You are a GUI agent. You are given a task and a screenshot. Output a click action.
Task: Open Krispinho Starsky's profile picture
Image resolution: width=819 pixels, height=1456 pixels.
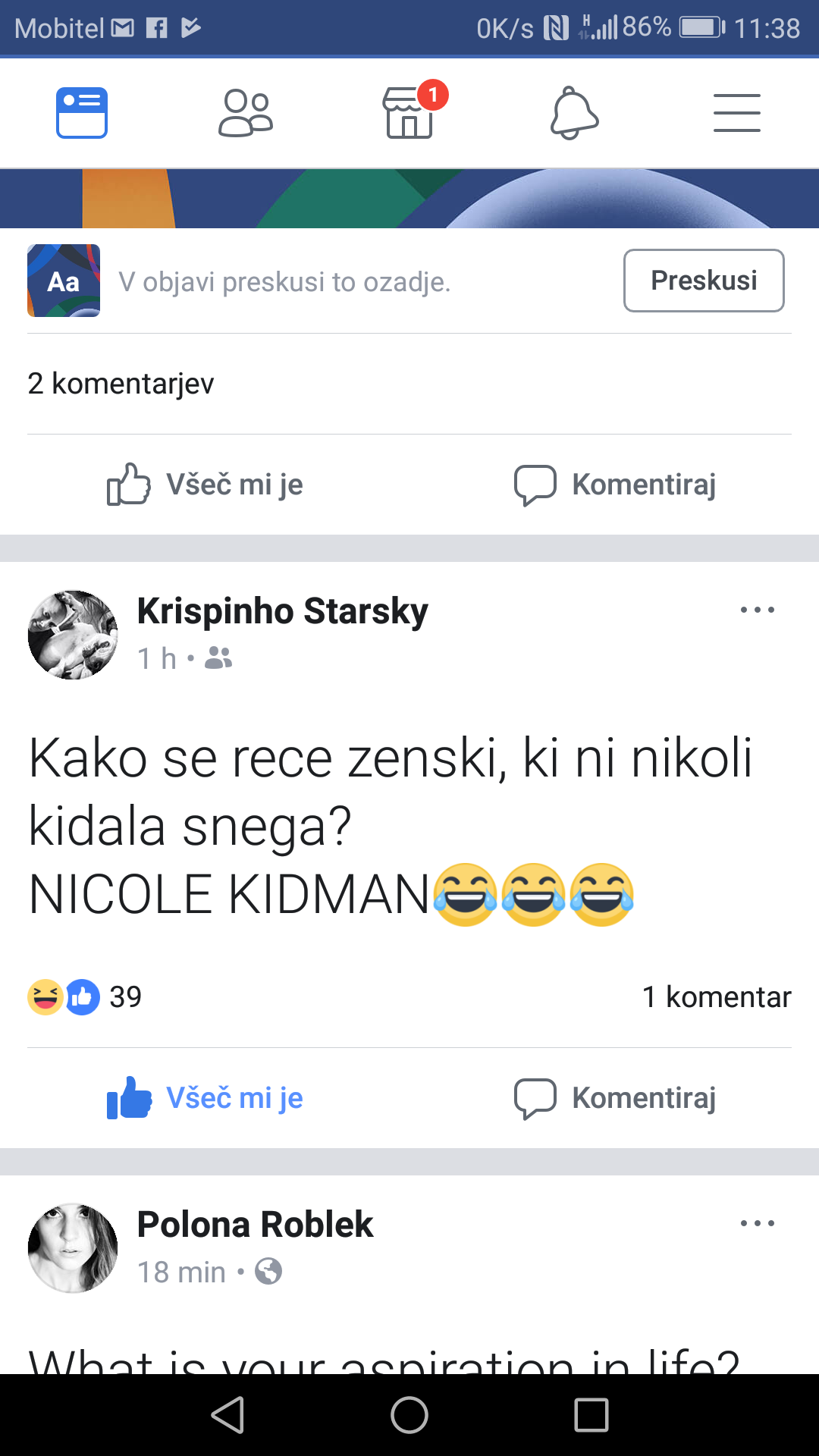73,635
